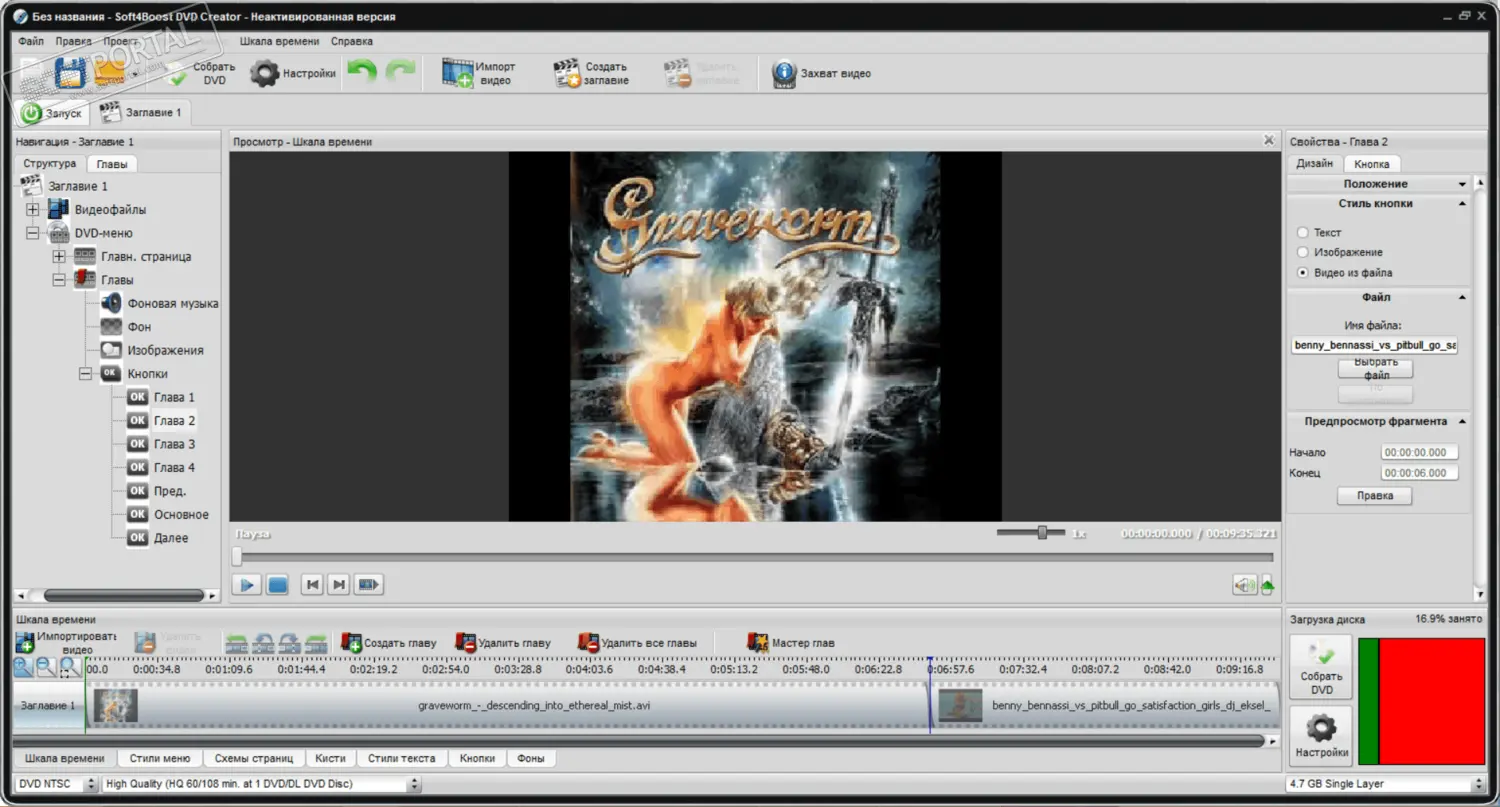
Task: Click Удалить все главы icon
Action: coord(588,643)
